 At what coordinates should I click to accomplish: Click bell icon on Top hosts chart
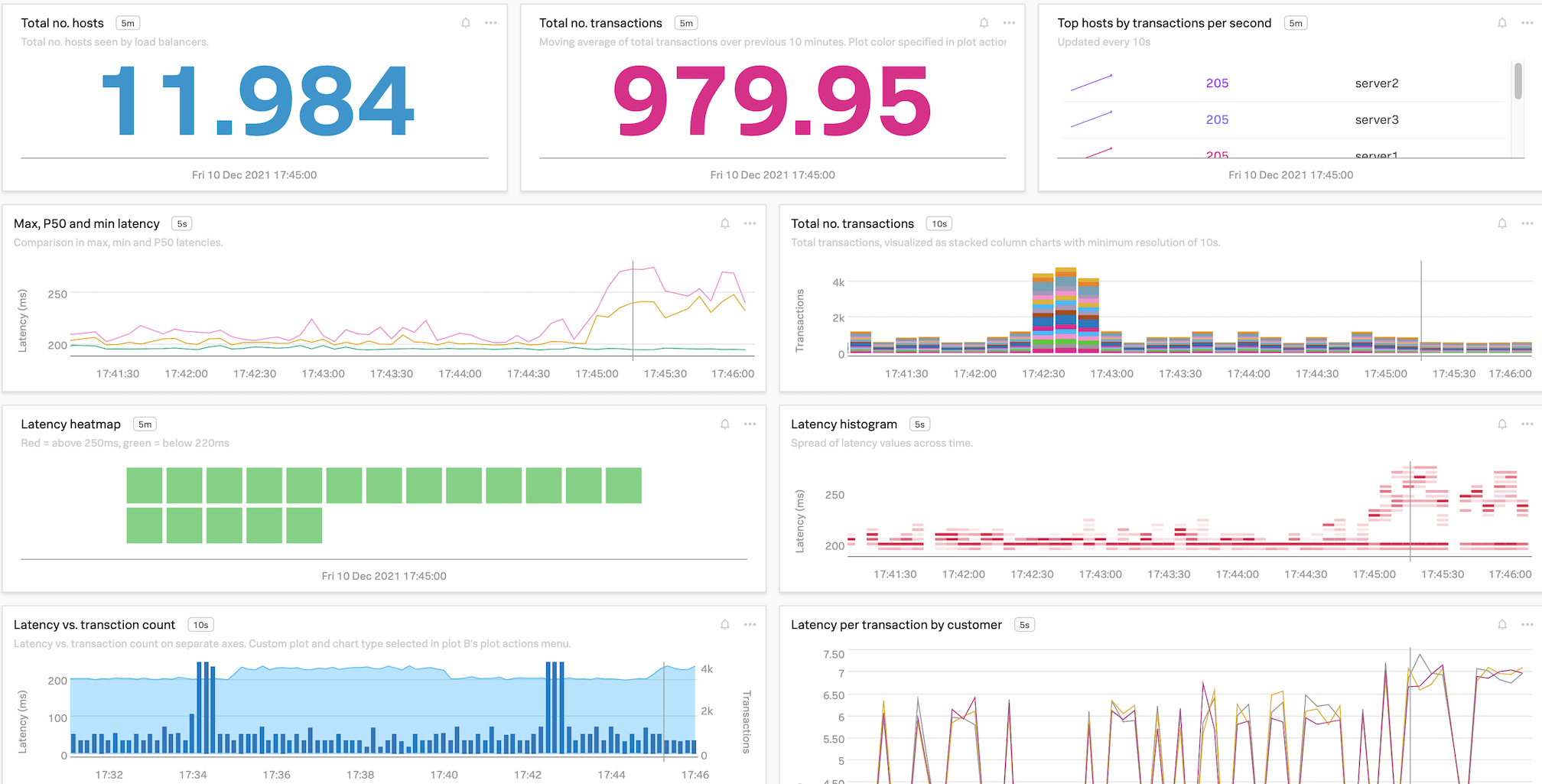(x=1501, y=23)
